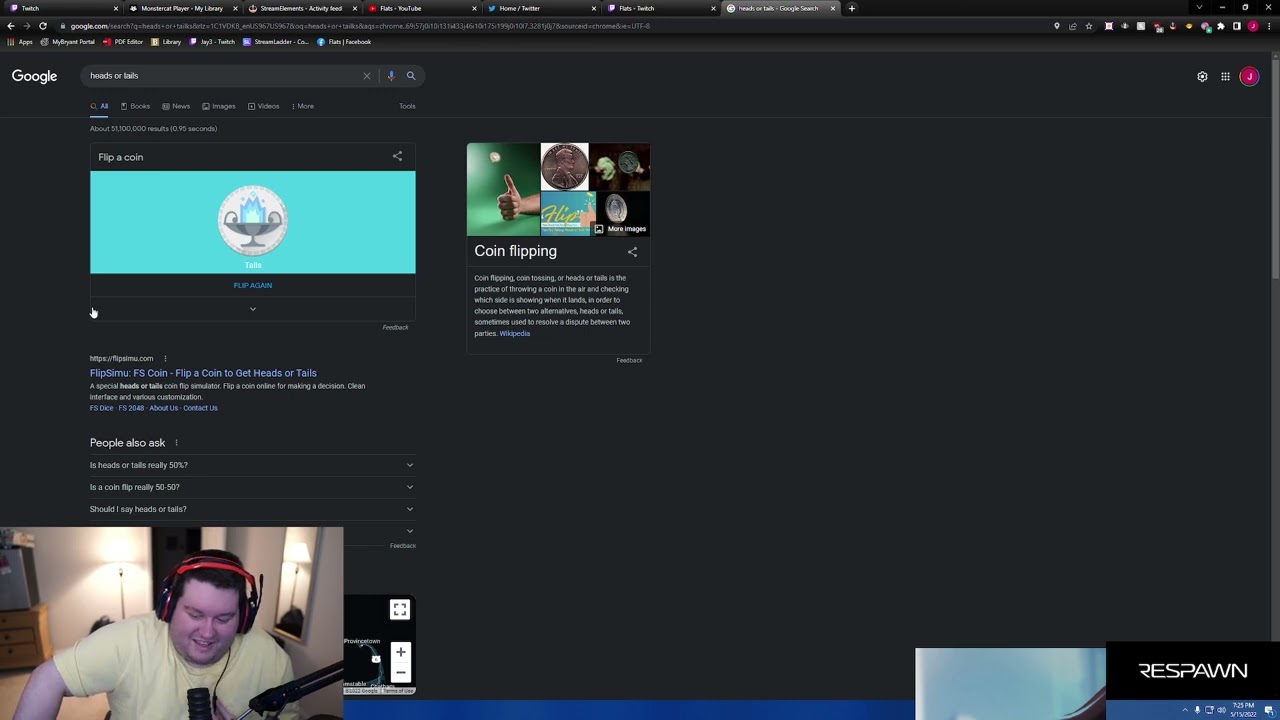
Task: Switch to Videos results tab
Action: pos(264,106)
